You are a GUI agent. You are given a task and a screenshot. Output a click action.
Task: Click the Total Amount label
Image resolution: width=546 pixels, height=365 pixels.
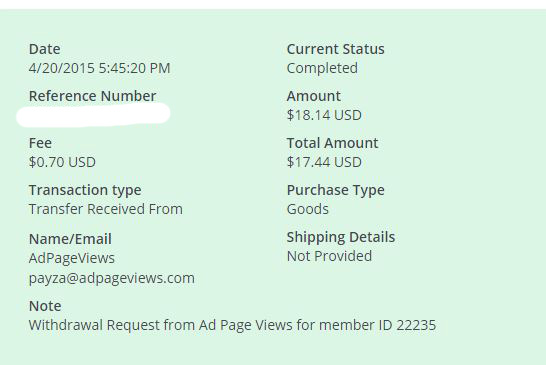click(333, 143)
